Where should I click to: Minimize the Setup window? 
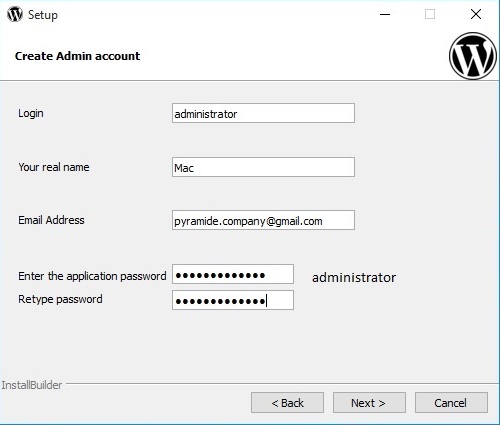tap(385, 14)
